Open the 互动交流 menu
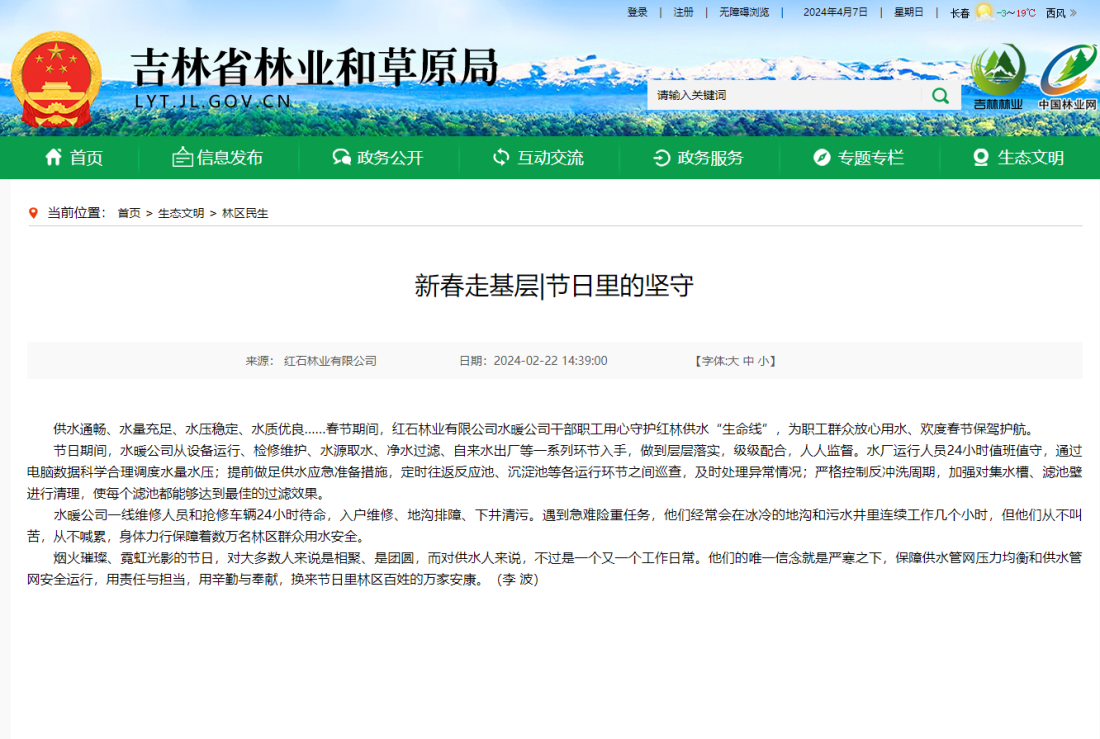 pyautogui.click(x=538, y=157)
